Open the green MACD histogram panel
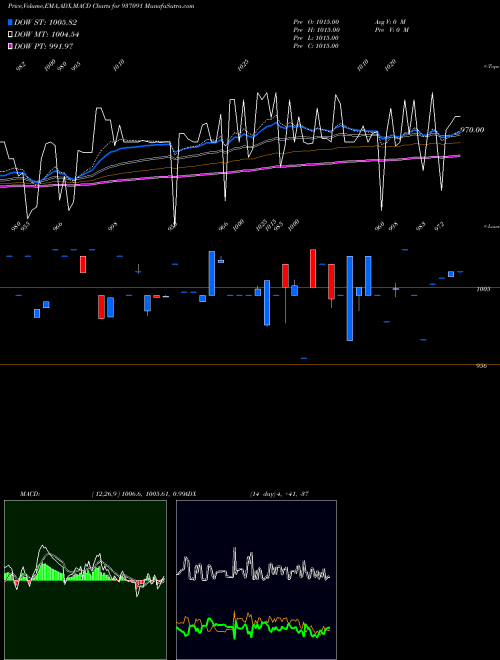500x660 pixels. point(85,580)
